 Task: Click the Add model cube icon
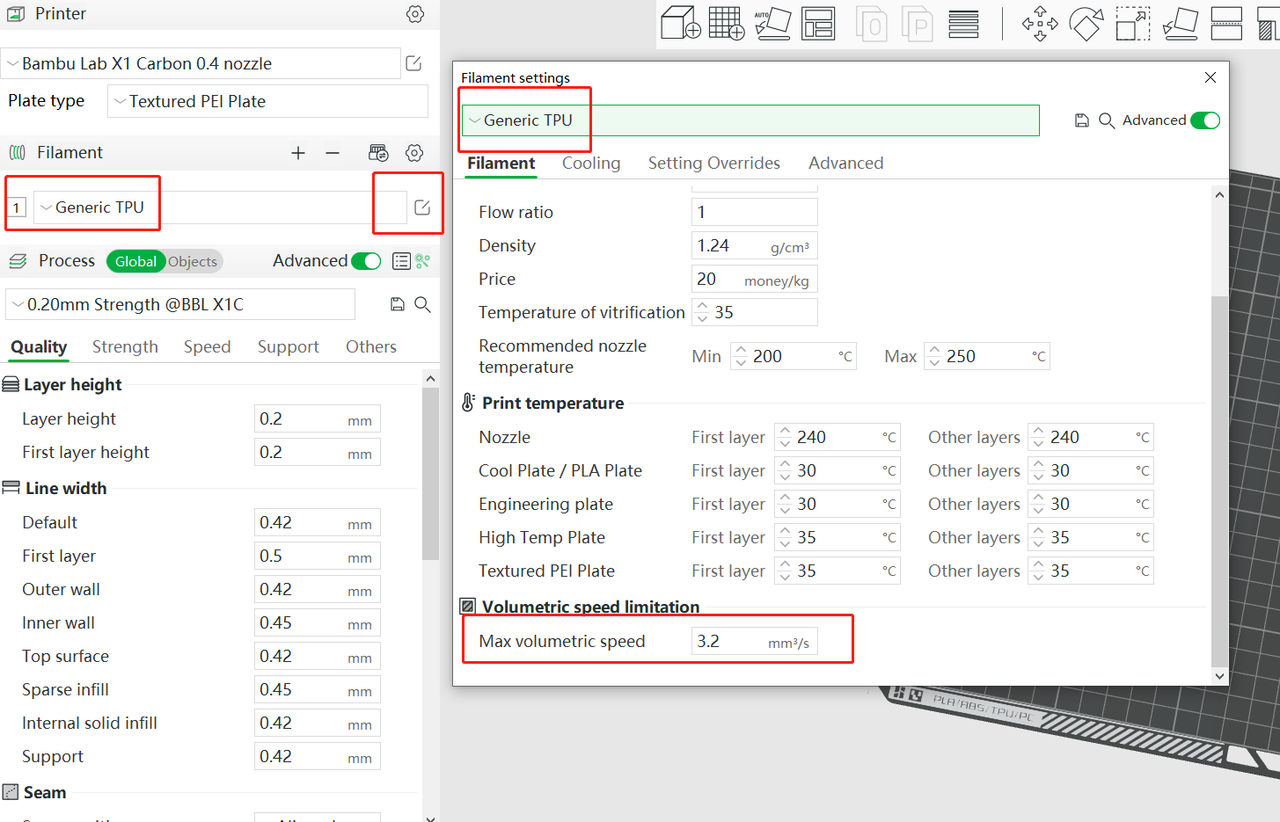[x=681, y=22]
